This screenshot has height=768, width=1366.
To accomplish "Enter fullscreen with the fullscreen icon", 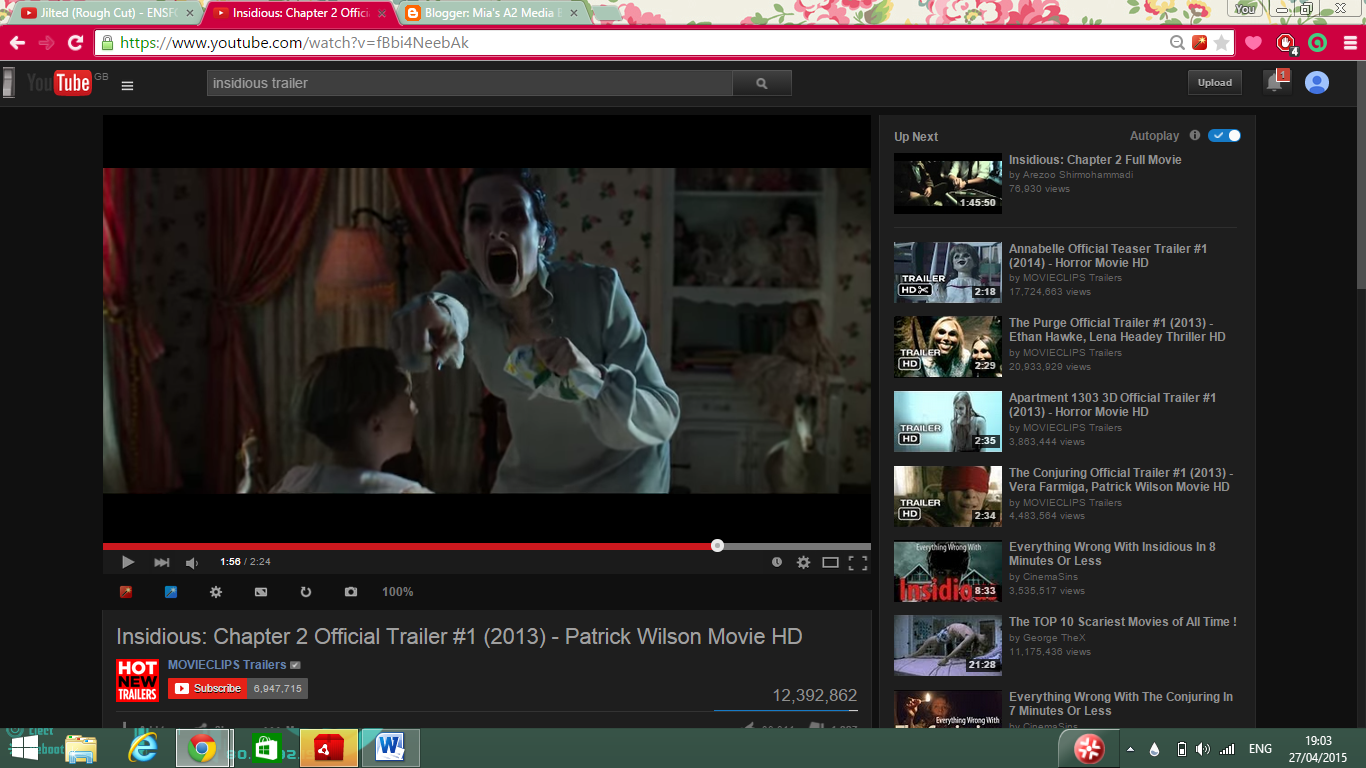I will click(x=858, y=562).
